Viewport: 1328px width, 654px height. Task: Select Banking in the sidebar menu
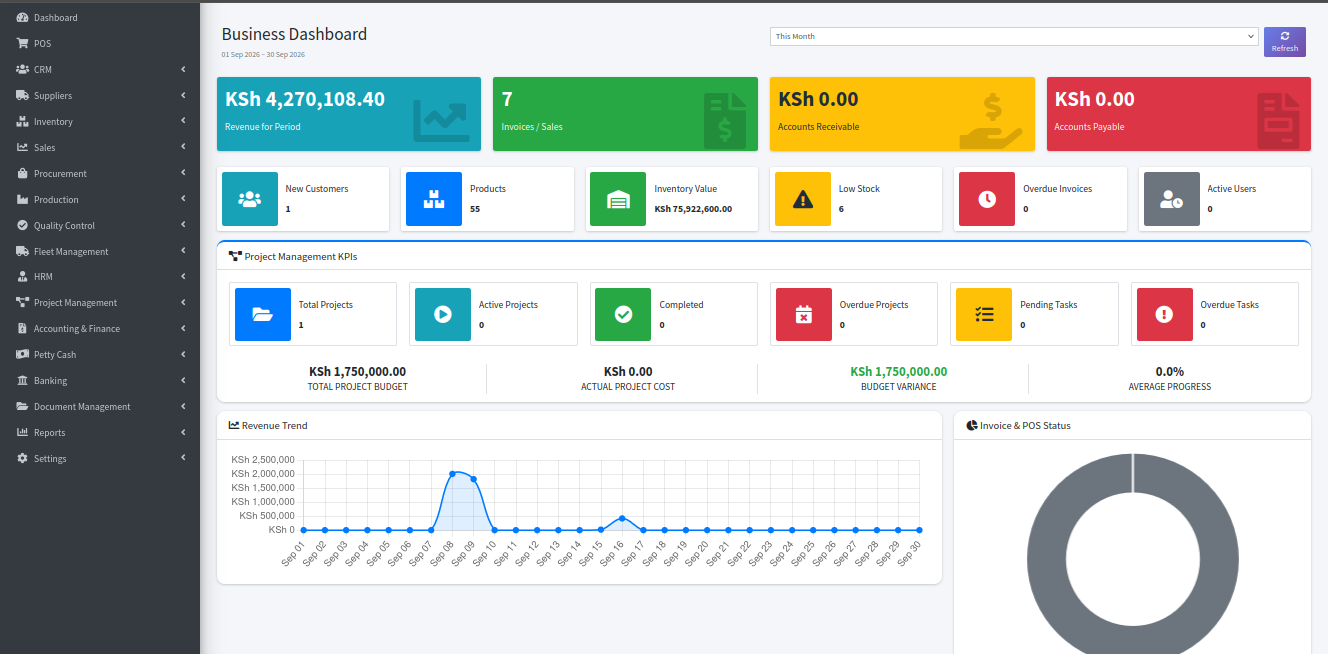pos(100,381)
